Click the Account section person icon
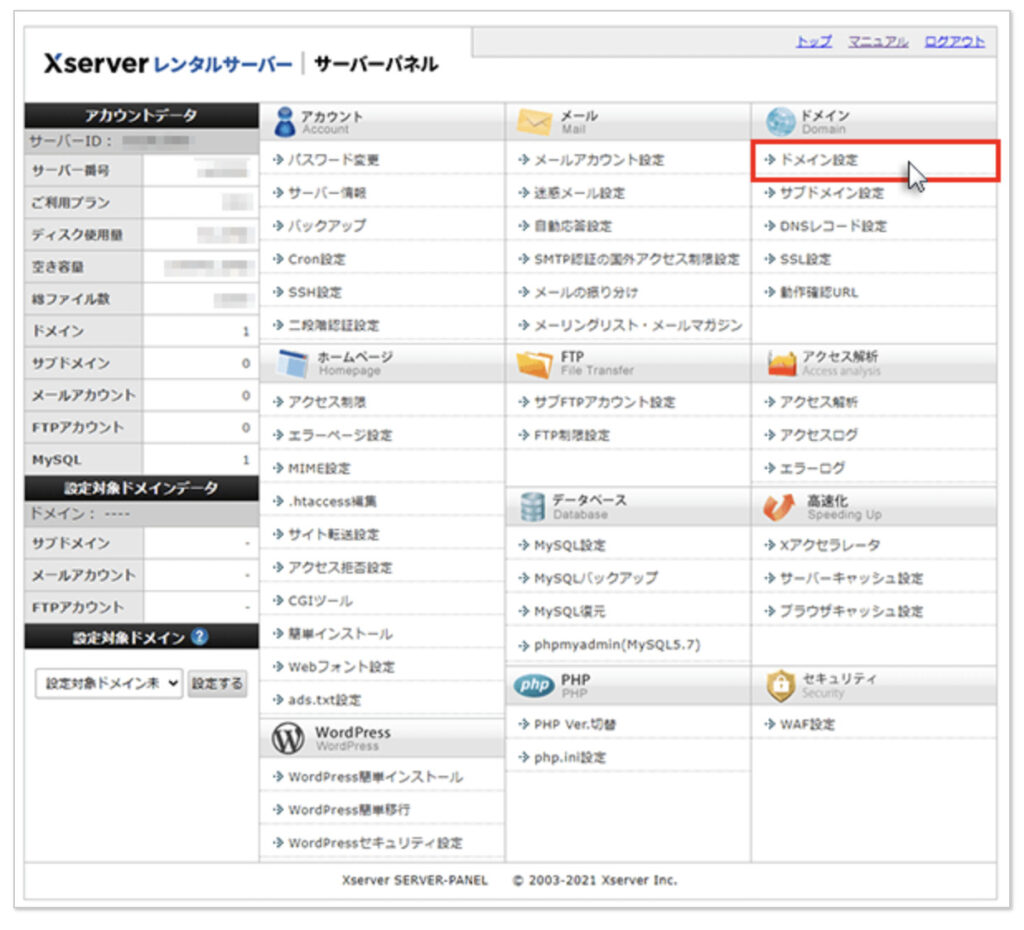1024x930 pixels. (285, 122)
